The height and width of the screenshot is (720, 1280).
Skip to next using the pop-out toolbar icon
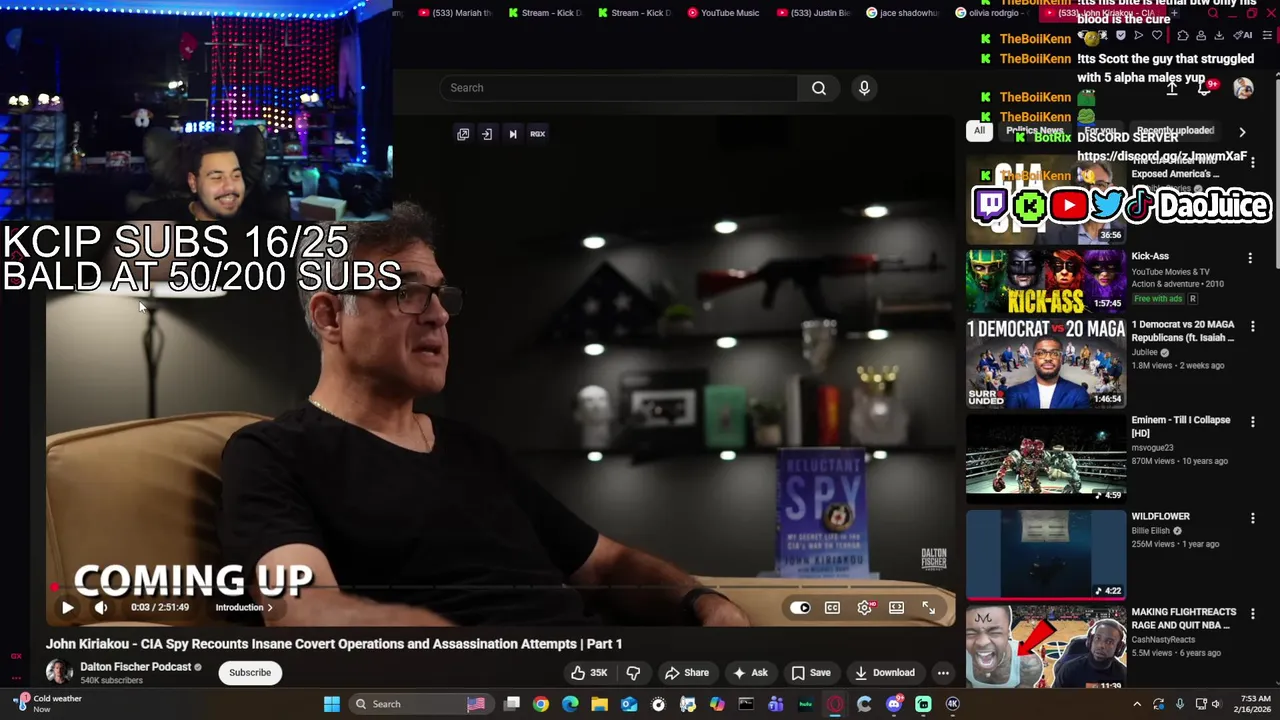pos(513,134)
